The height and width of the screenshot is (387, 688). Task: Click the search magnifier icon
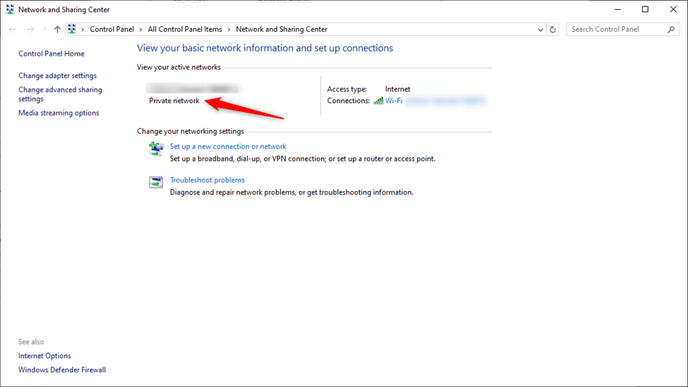(x=671, y=29)
